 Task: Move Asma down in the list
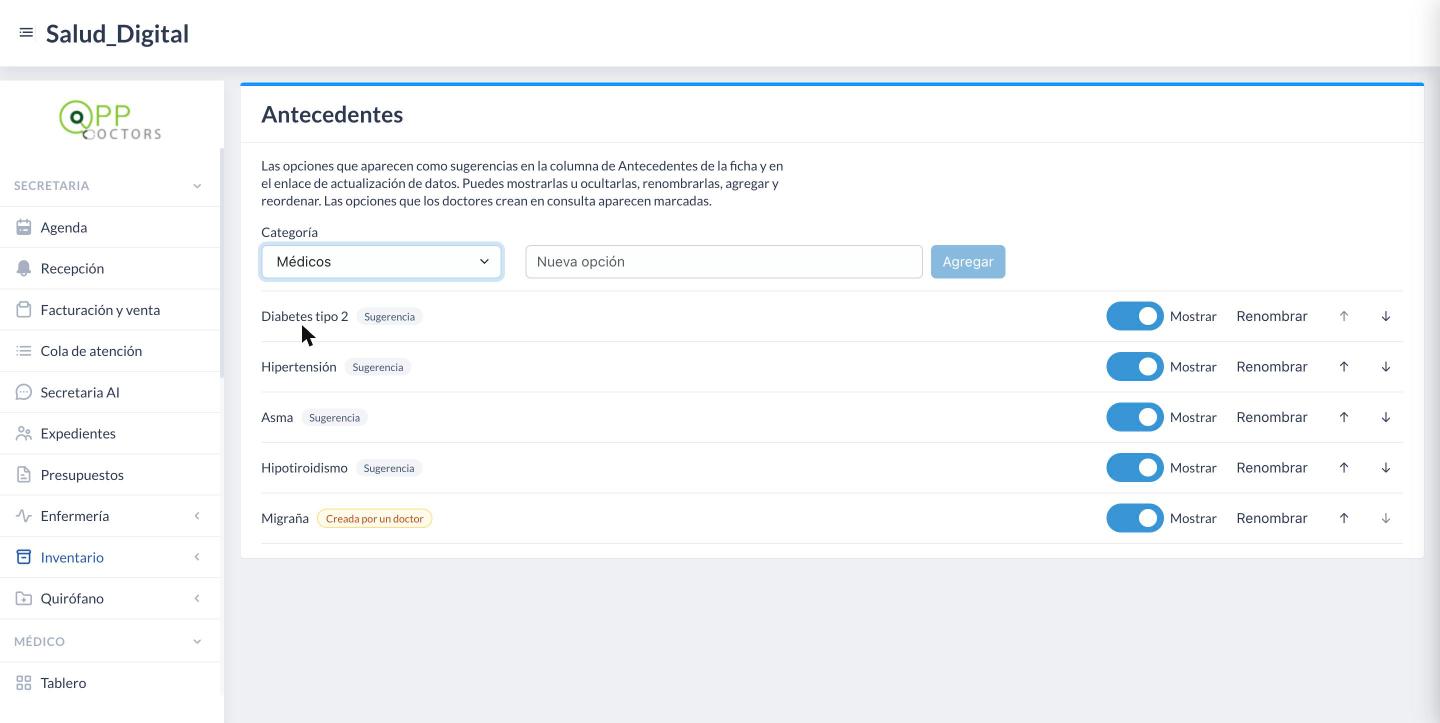point(1386,417)
